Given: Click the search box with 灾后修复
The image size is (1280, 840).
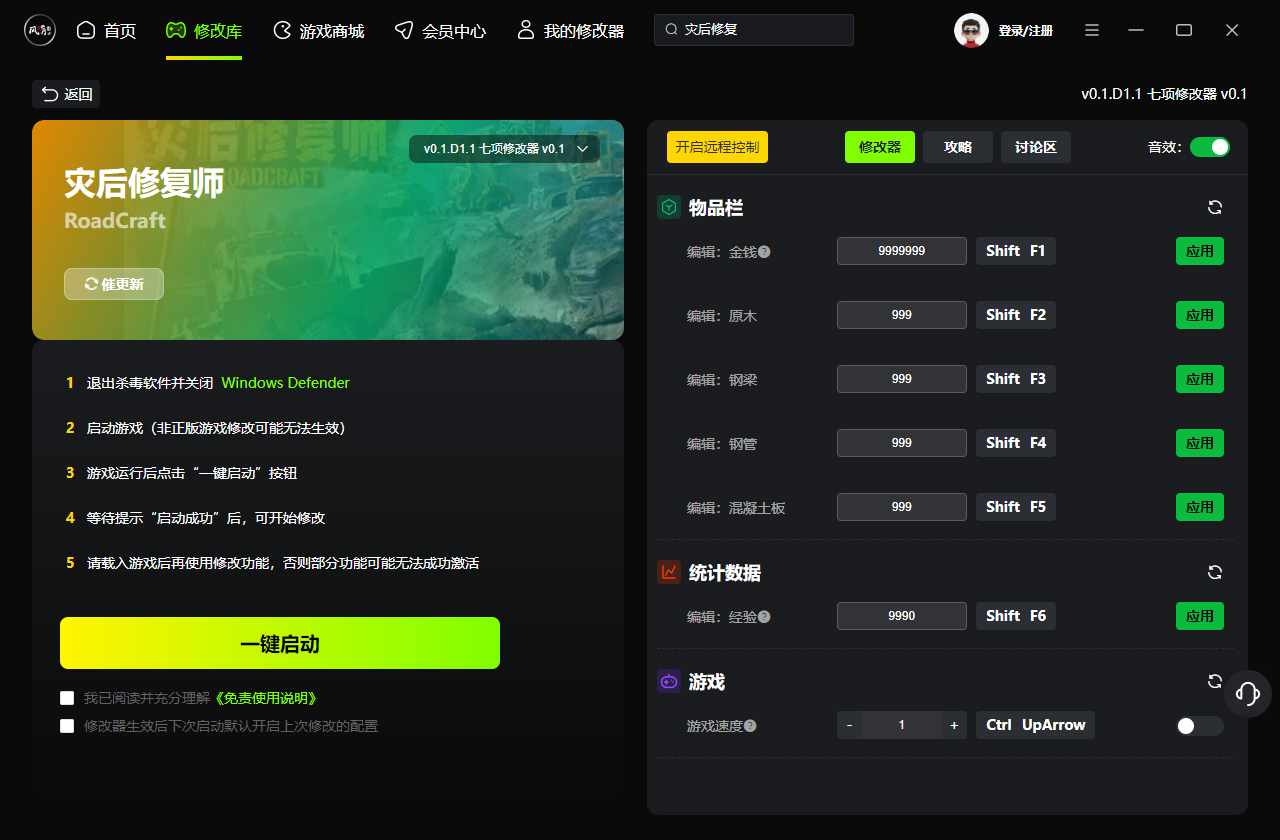Looking at the screenshot, I should (754, 30).
